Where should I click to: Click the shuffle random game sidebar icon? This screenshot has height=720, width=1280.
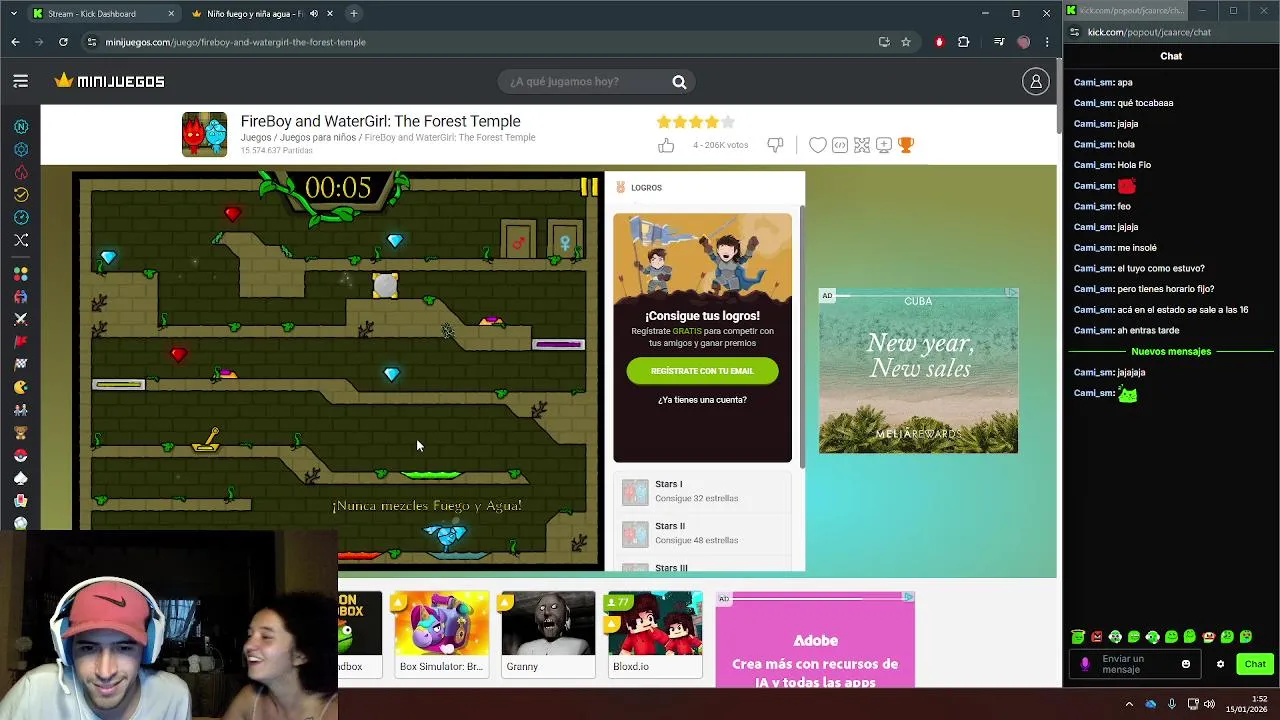tap(21, 240)
